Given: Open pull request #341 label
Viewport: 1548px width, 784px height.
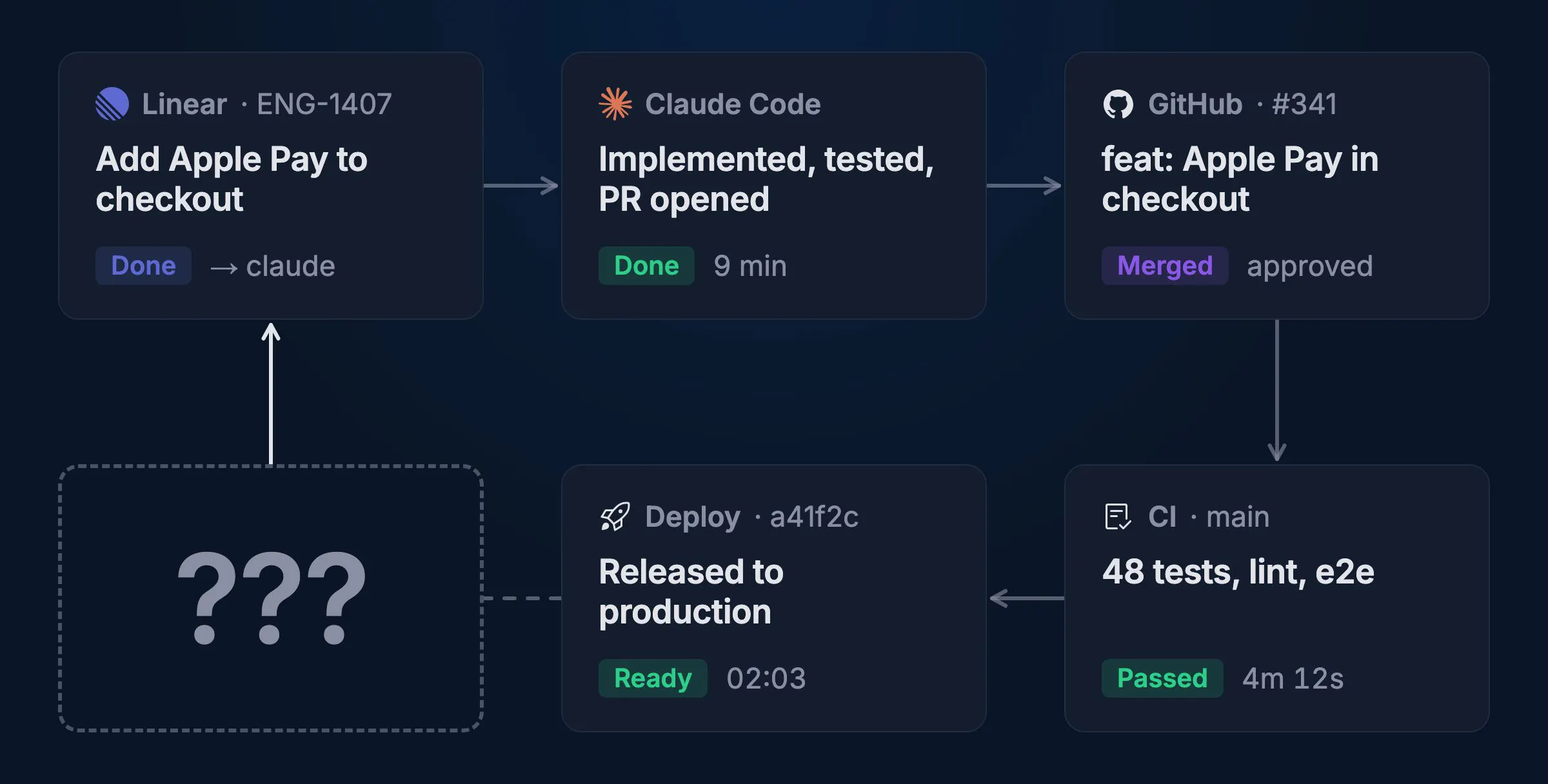Looking at the screenshot, I should tap(1304, 104).
